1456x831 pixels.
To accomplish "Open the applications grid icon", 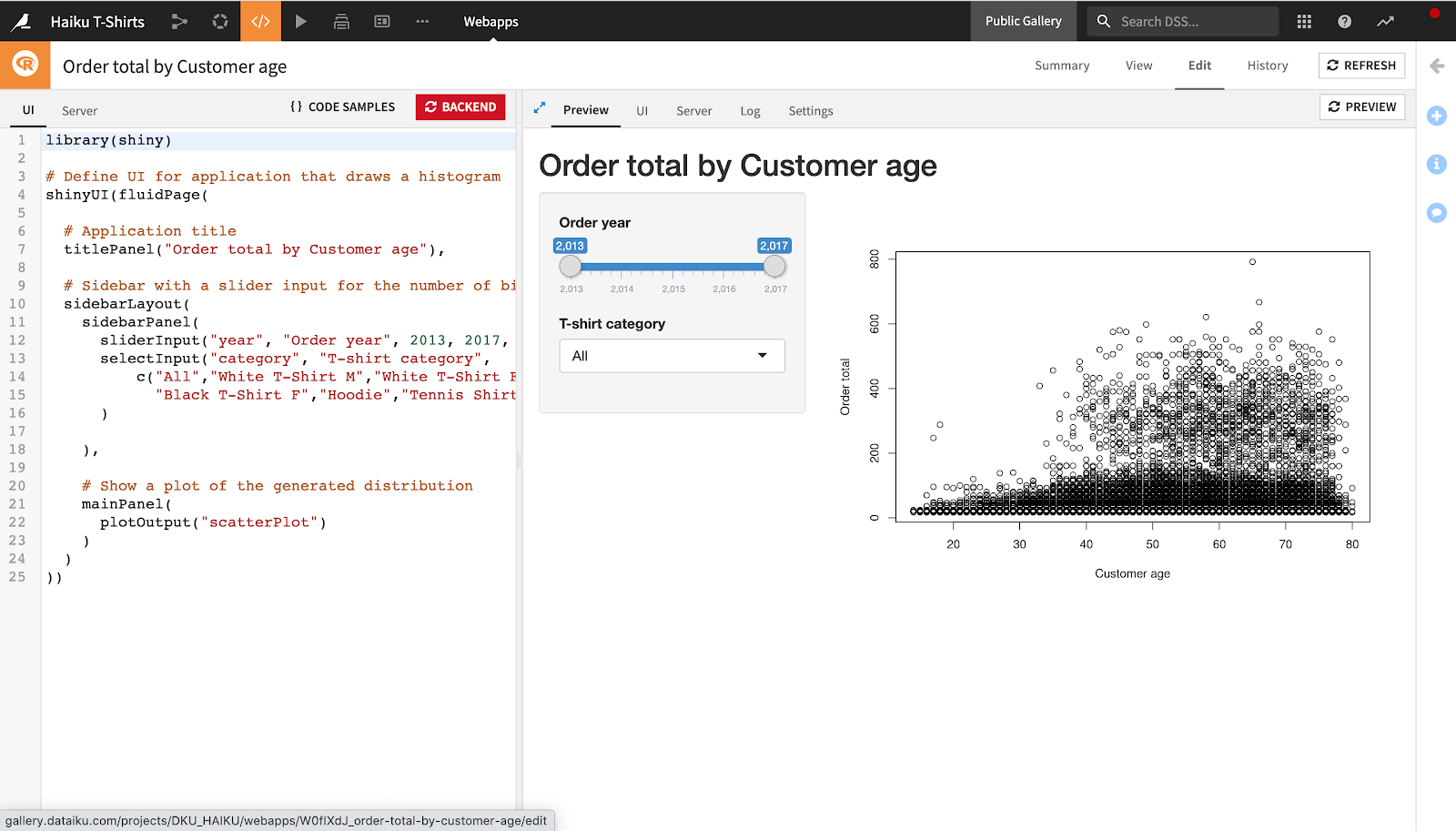I will tap(1304, 21).
